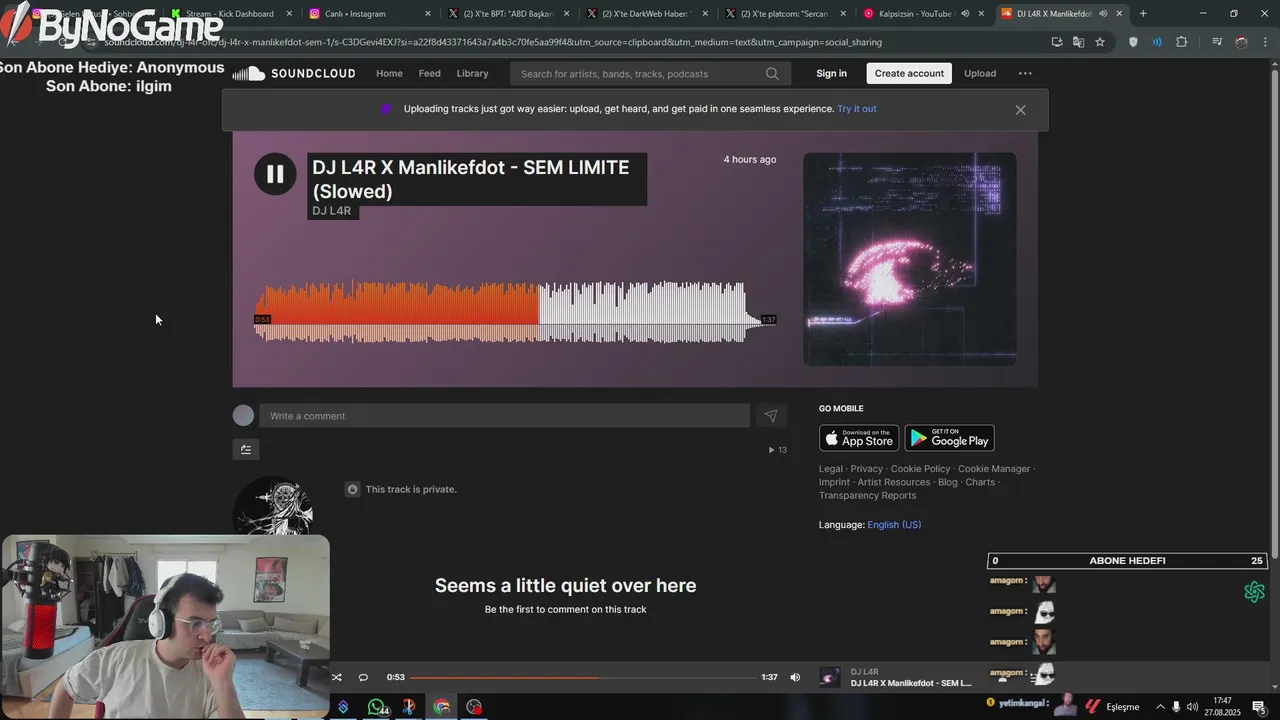Open the Privacy footer link
1280x720 pixels.
click(x=866, y=469)
